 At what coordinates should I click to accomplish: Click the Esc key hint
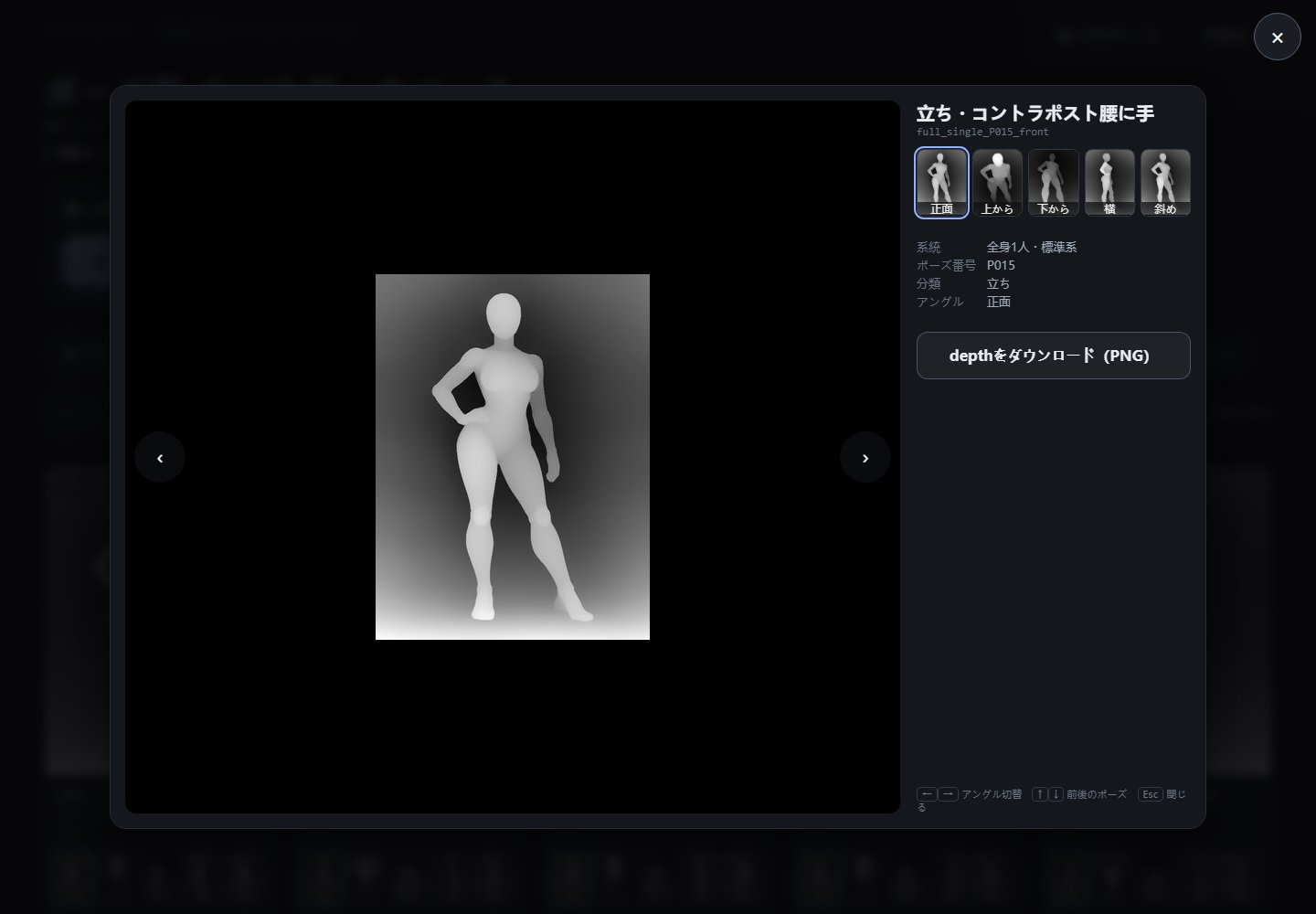[1150, 794]
